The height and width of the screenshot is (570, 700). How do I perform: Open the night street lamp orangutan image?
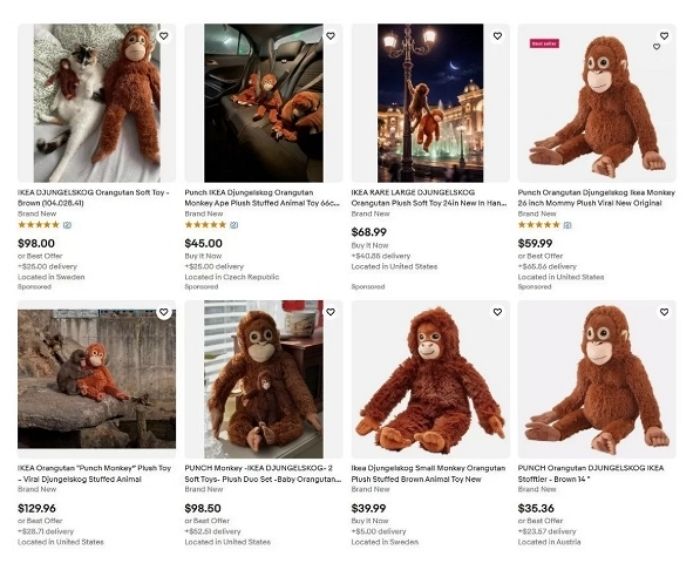click(x=430, y=103)
